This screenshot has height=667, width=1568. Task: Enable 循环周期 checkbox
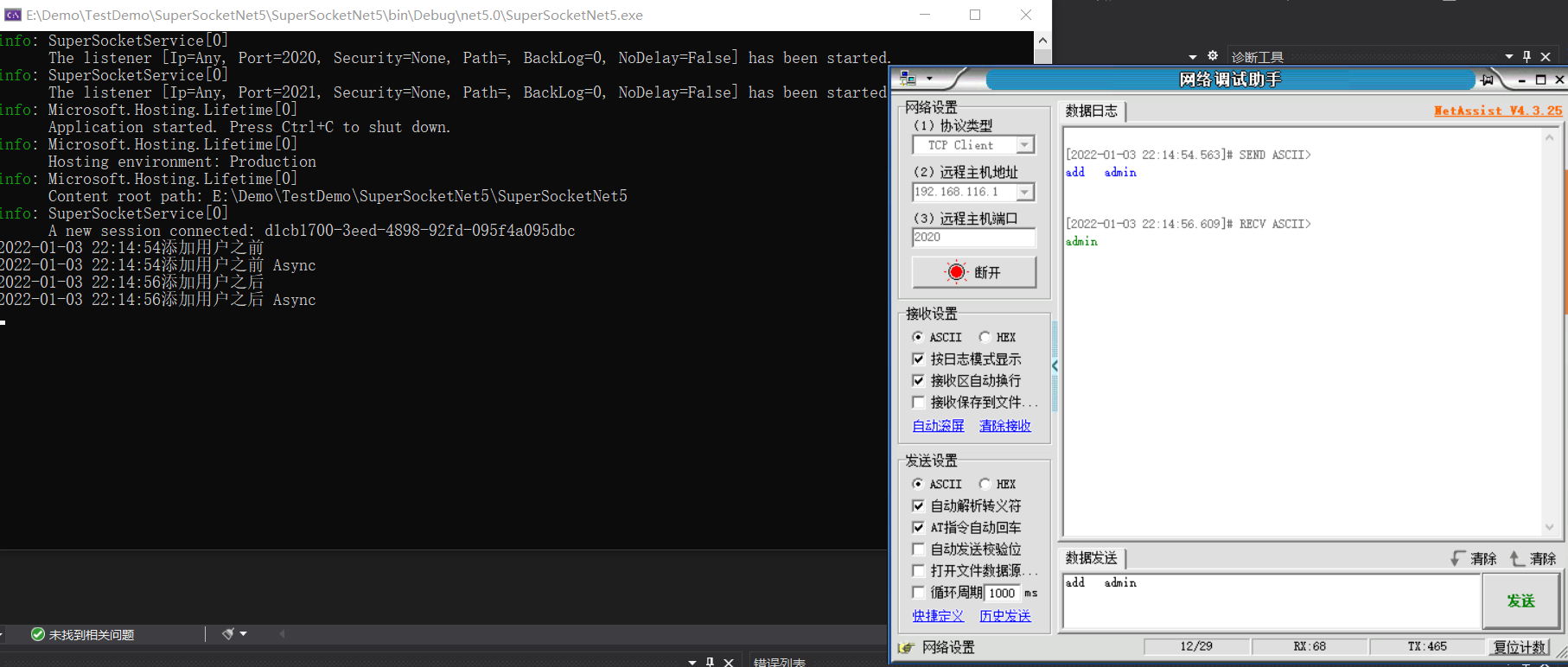[x=918, y=592]
